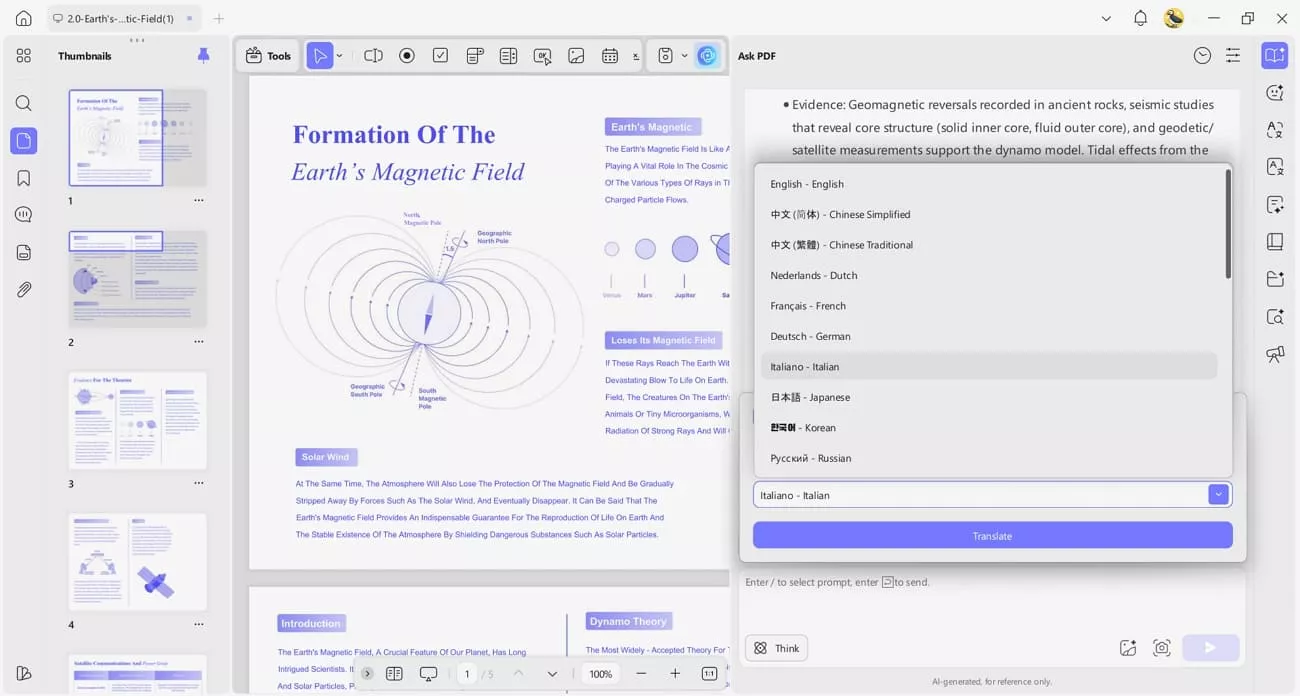This screenshot has width=1300, height=696.
Task: Zoom in with the plus icon
Action: (x=675, y=674)
